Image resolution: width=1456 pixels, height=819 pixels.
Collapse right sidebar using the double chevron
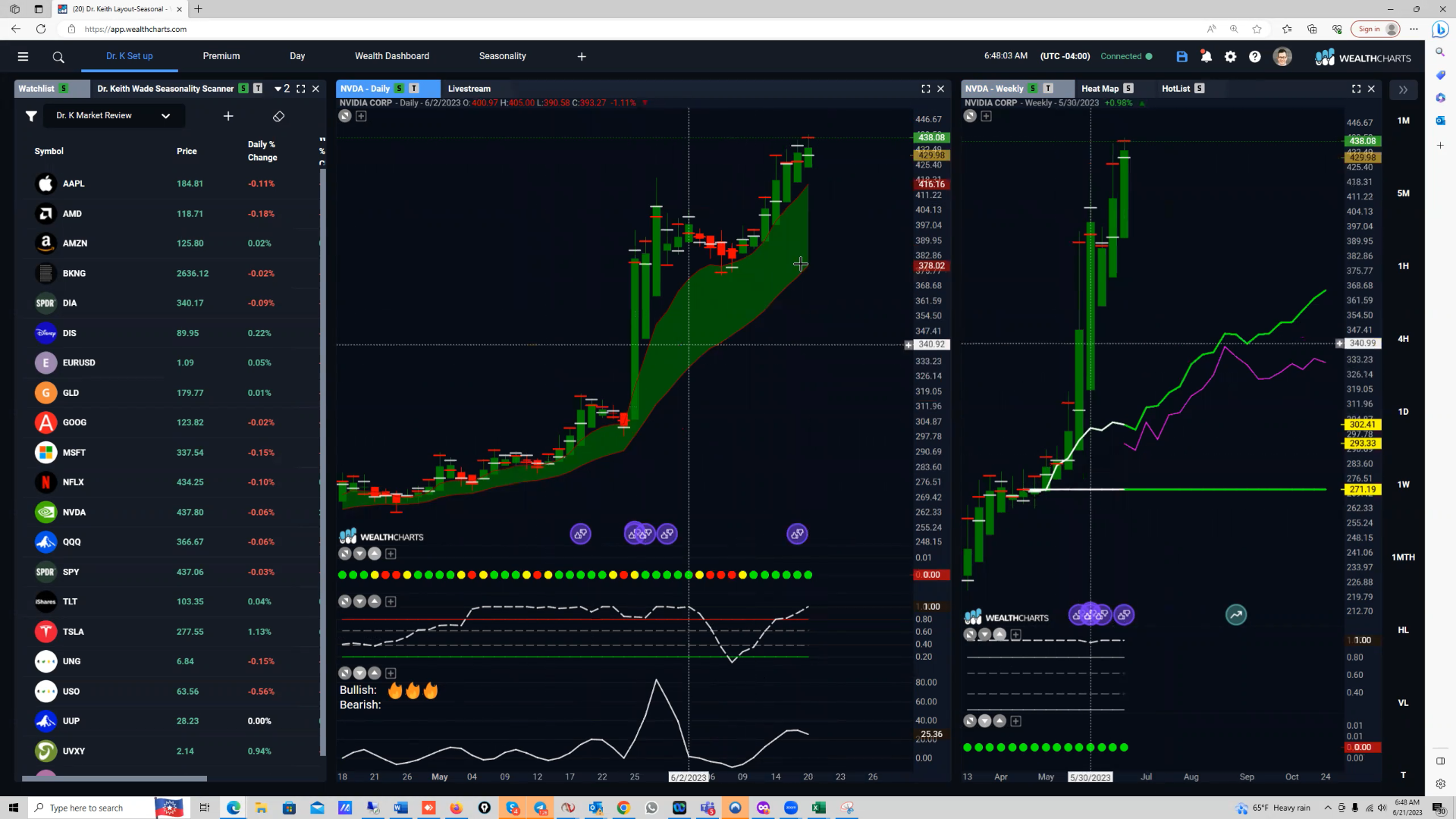1403,89
